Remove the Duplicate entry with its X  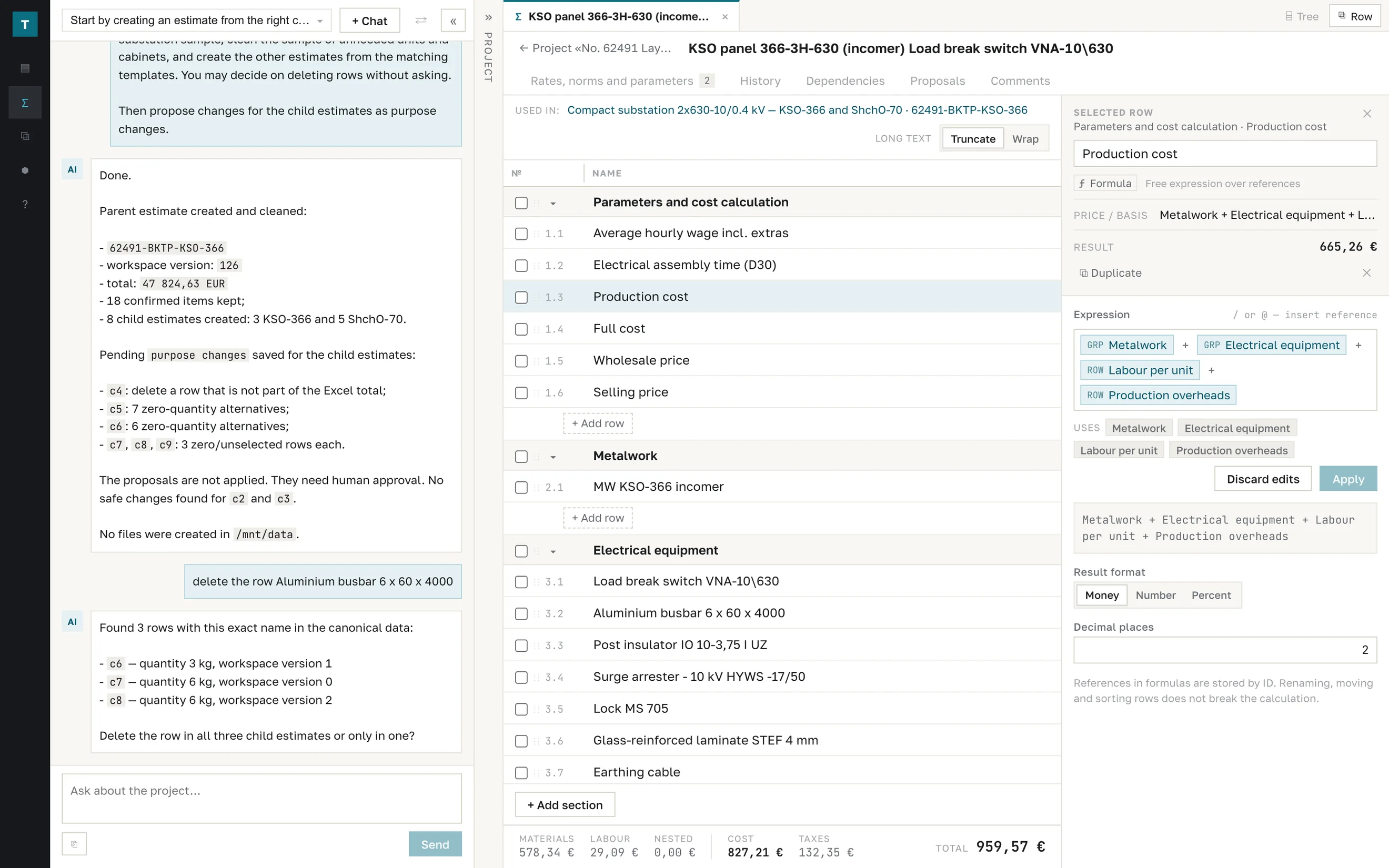pos(1366,273)
